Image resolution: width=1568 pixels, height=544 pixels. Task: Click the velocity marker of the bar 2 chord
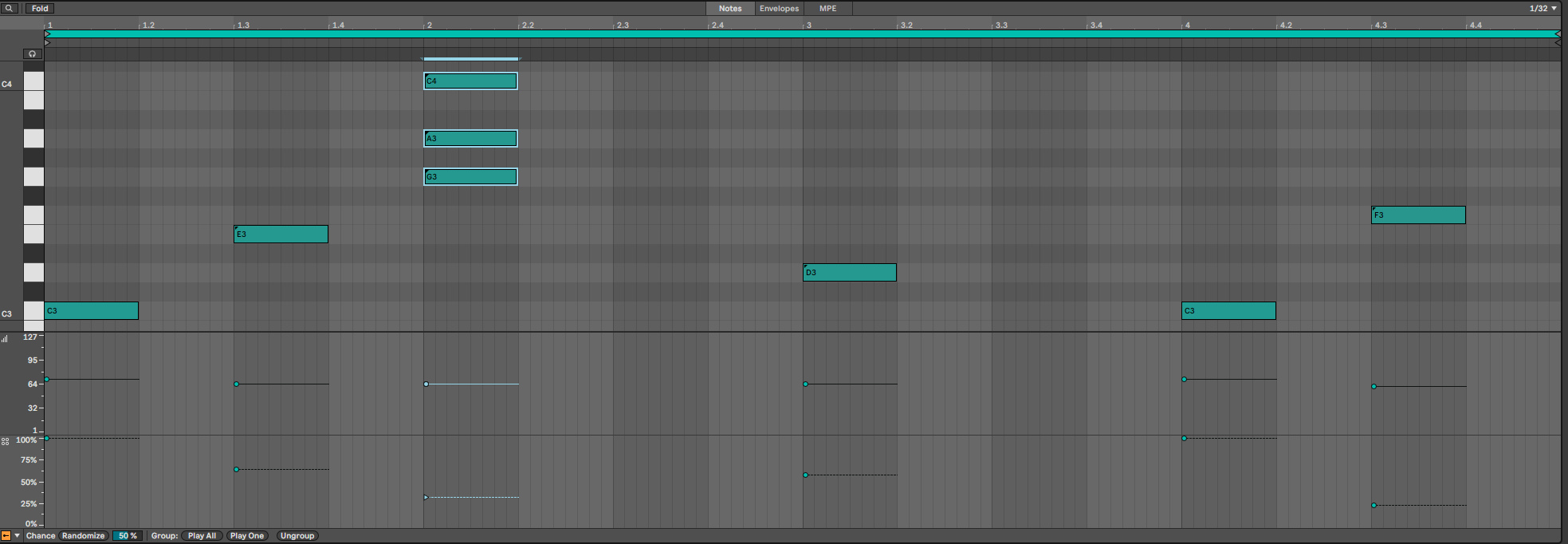(426, 384)
